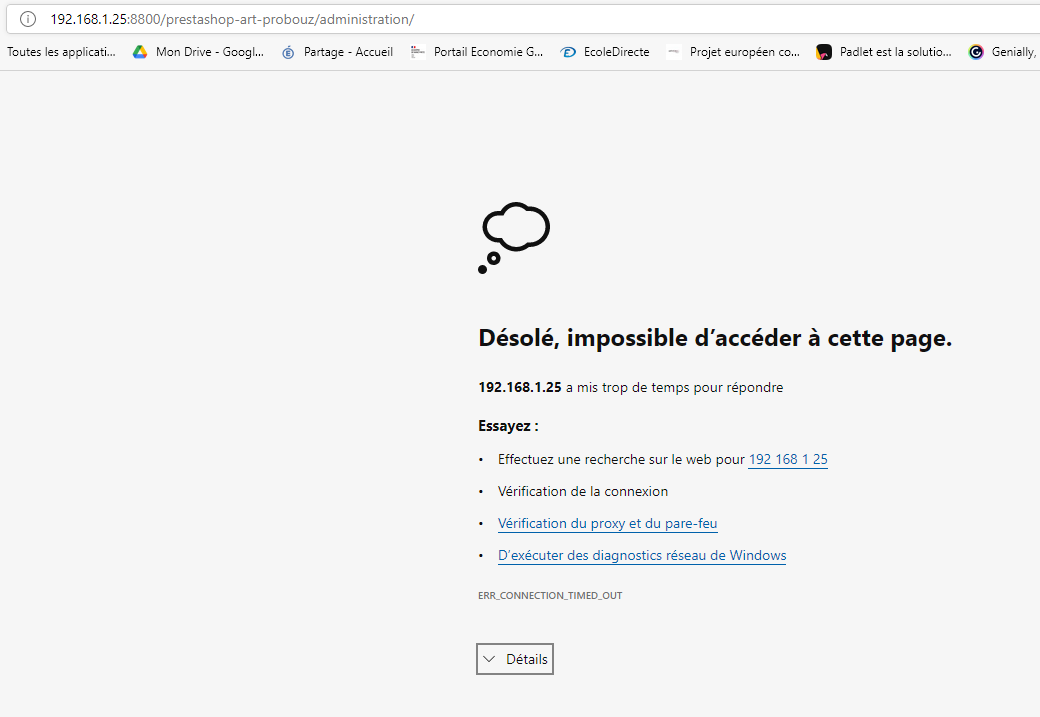Click the EcoleDirecte bookmark icon
Screen dimensions: 1040x717
tap(568, 52)
